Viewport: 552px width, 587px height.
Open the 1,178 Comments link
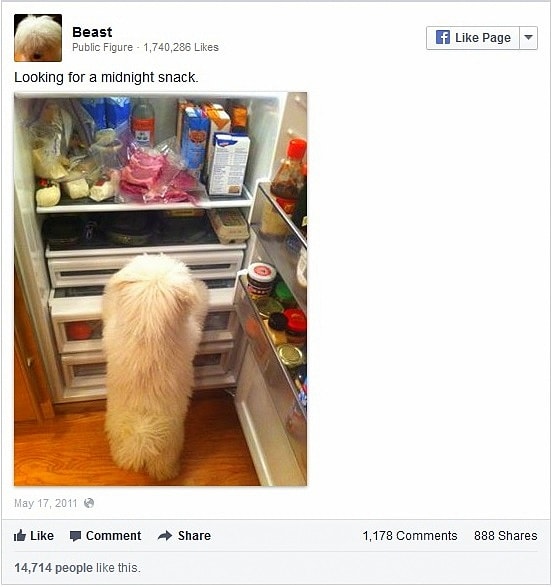pos(410,536)
